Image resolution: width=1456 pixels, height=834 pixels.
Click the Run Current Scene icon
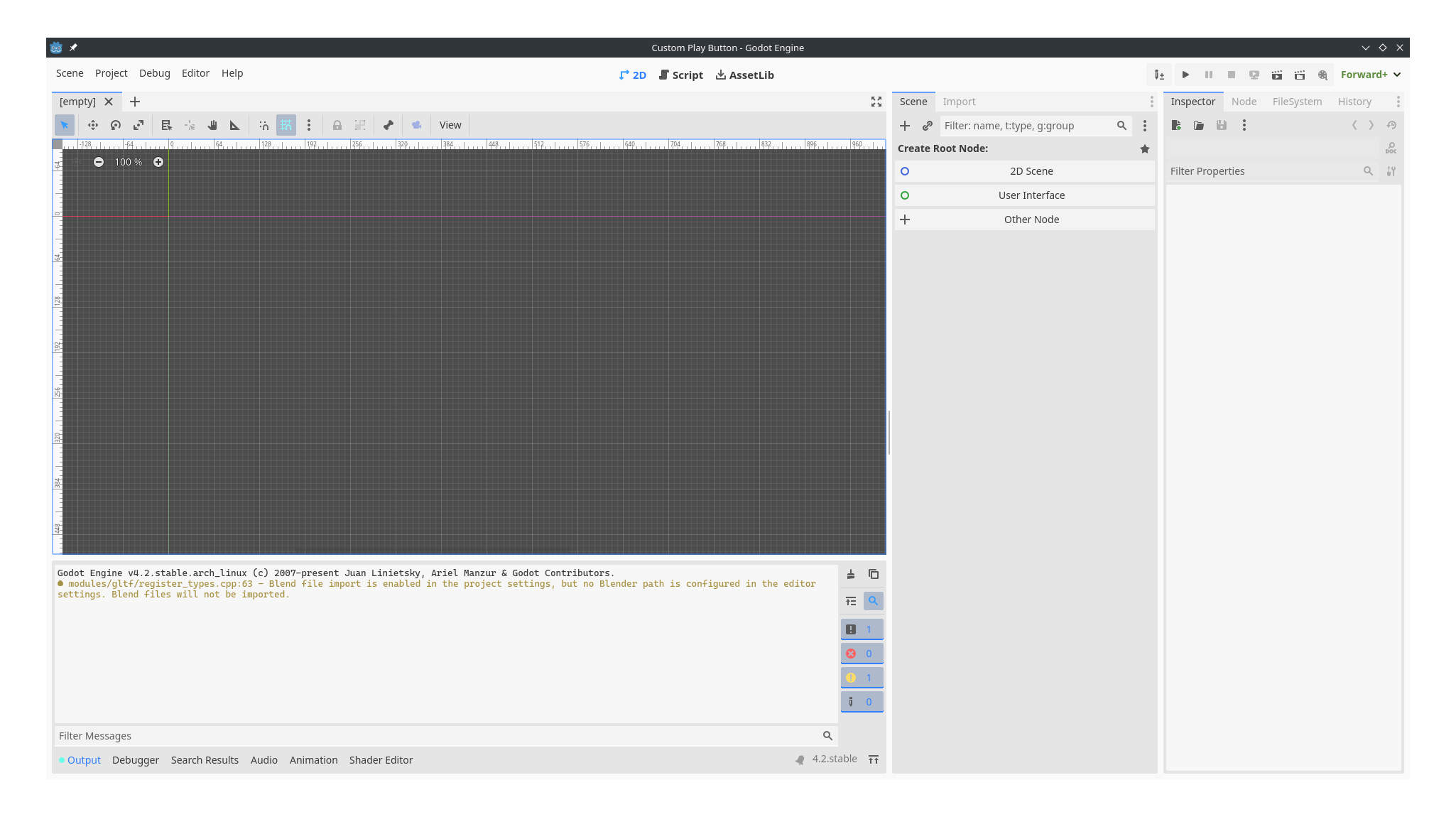pyautogui.click(x=1277, y=75)
